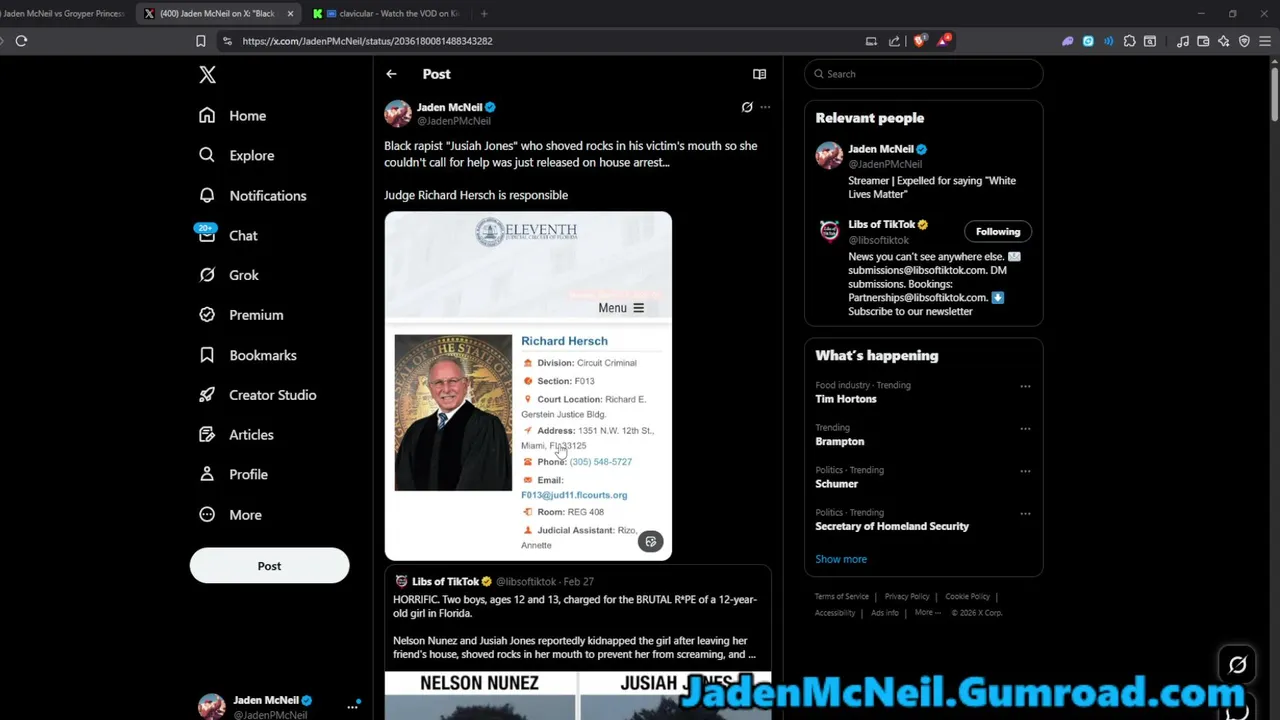Open the Articles icon in the sidebar
This screenshot has height=720, width=1280.
coord(207,435)
